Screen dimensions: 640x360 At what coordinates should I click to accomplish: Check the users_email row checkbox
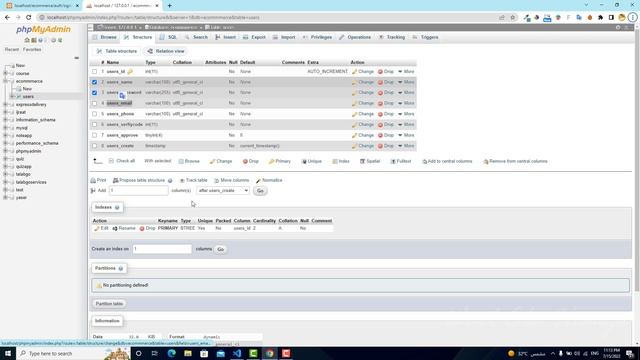click(94, 103)
